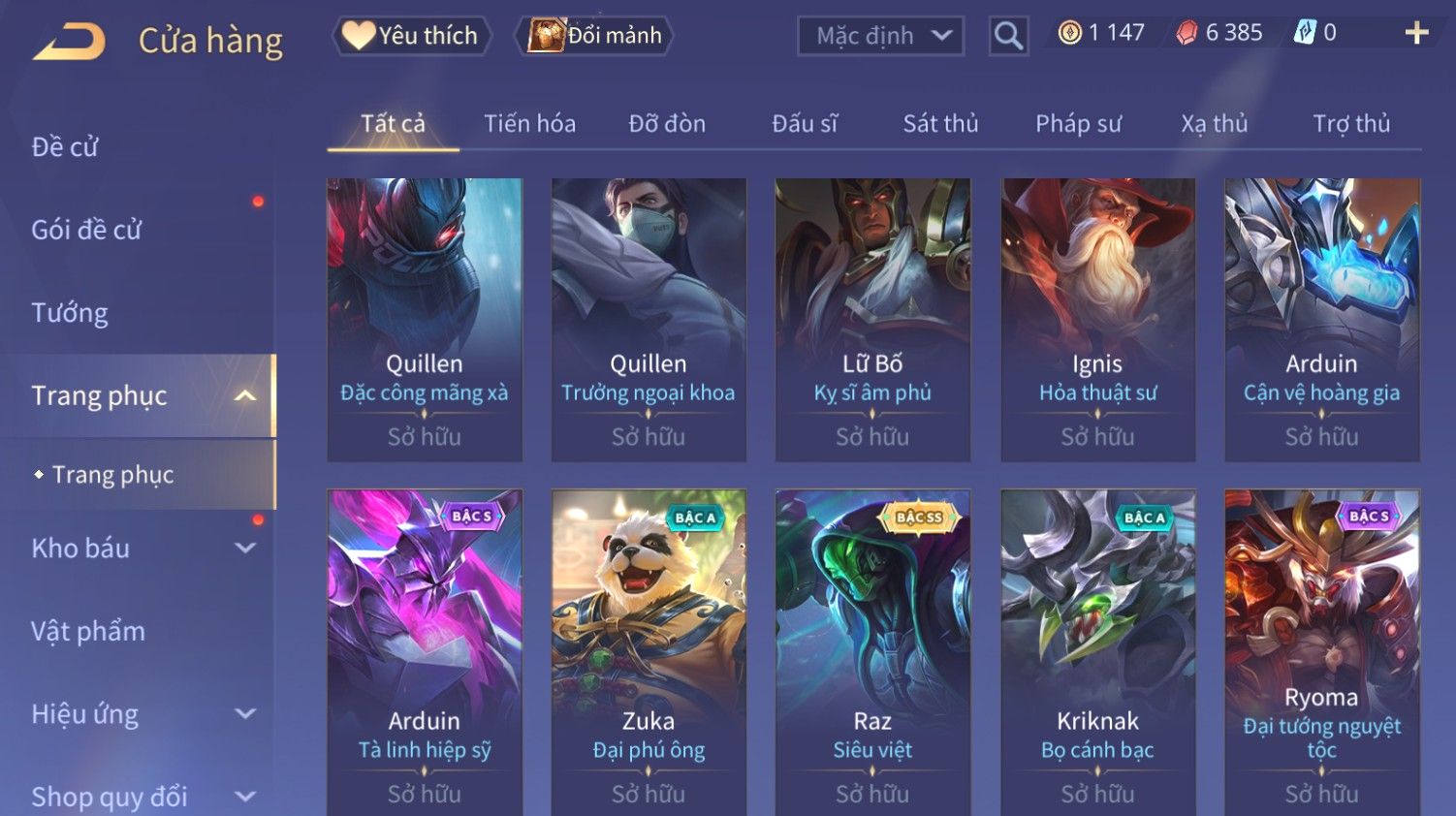Open the Đổi mảnh exchange button
1456x816 pixels.
[594, 36]
